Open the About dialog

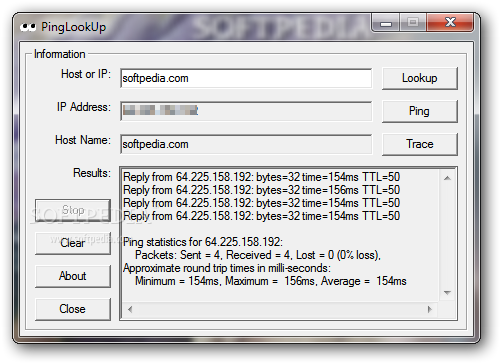pos(73,276)
